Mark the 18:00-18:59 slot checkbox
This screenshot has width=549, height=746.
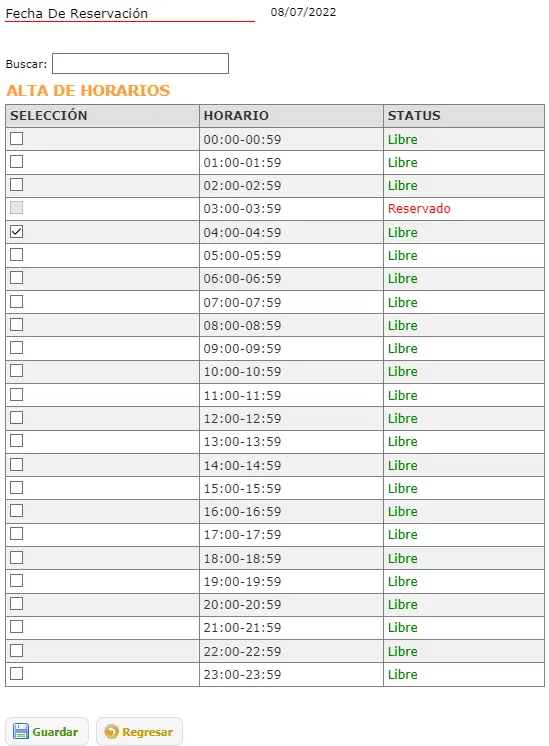[x=17, y=558]
